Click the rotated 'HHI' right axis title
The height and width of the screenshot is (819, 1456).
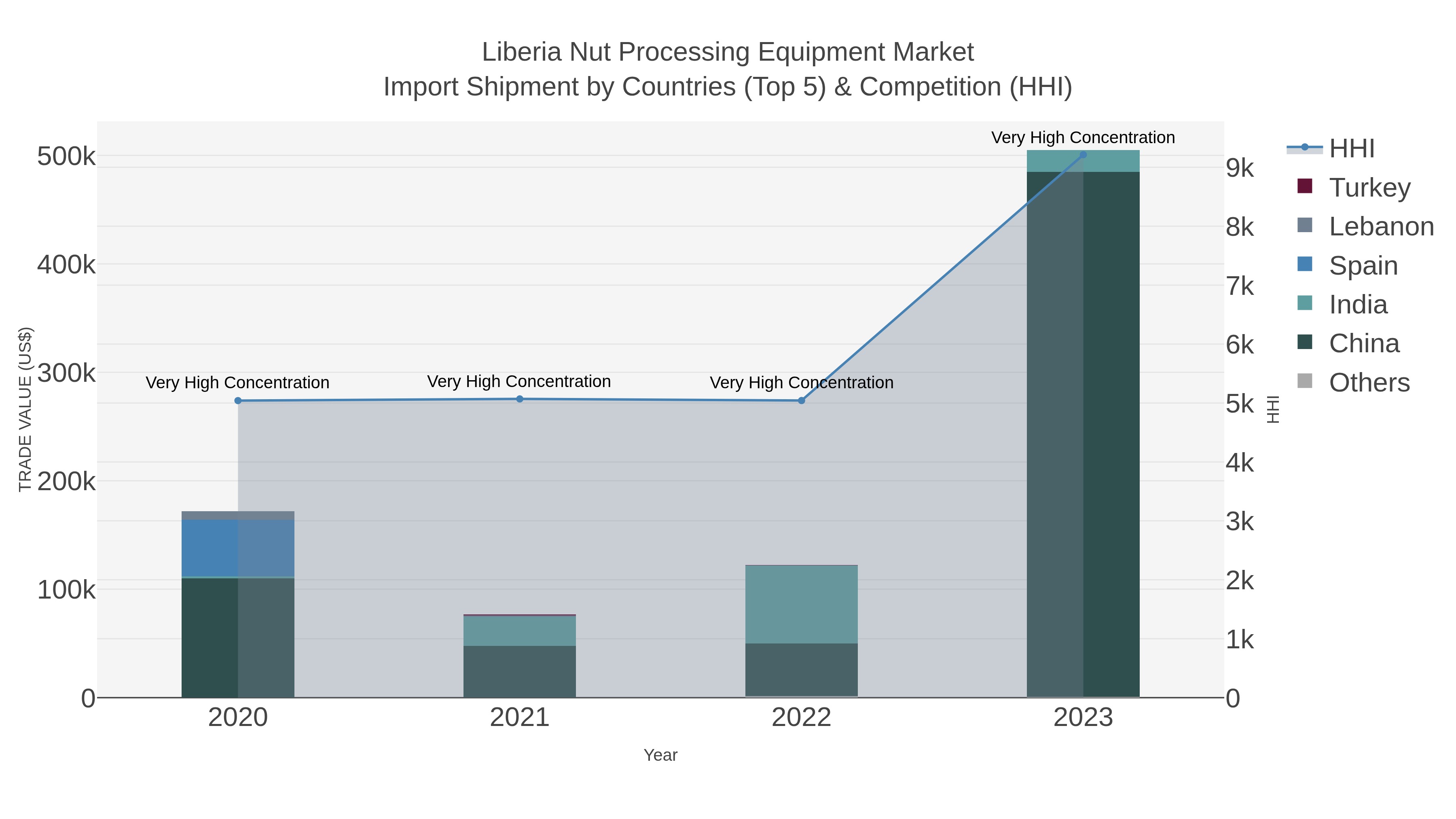click(1272, 409)
